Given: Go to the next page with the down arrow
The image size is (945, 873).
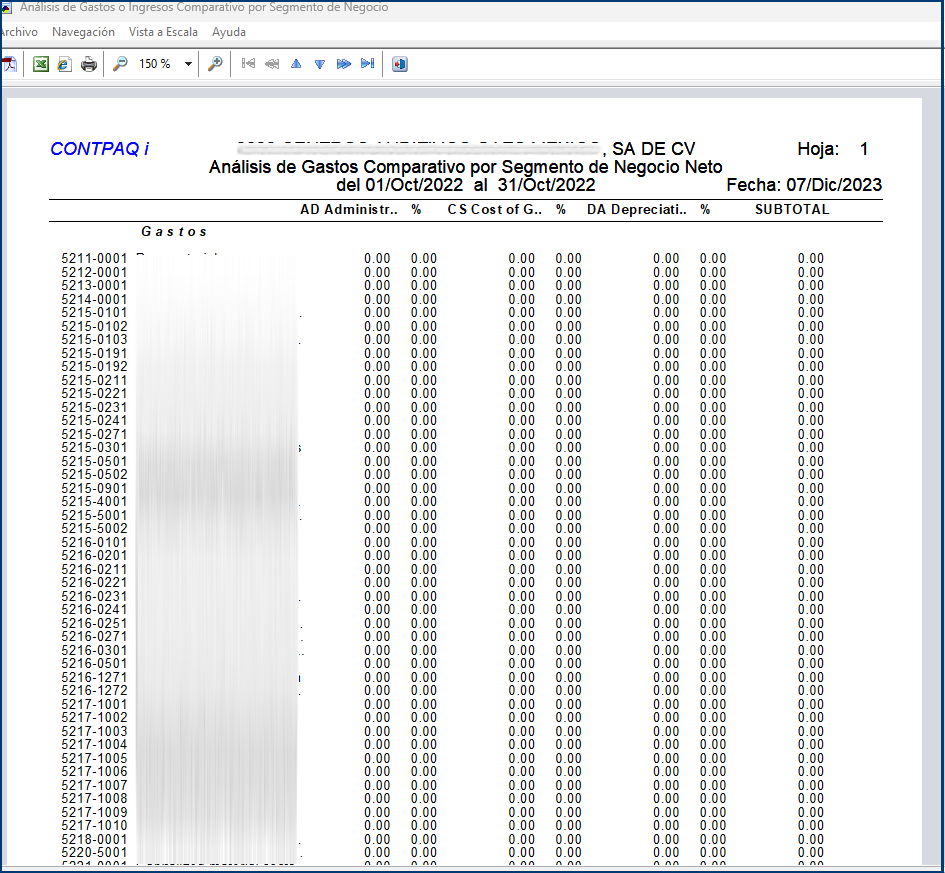Looking at the screenshot, I should (x=320, y=64).
